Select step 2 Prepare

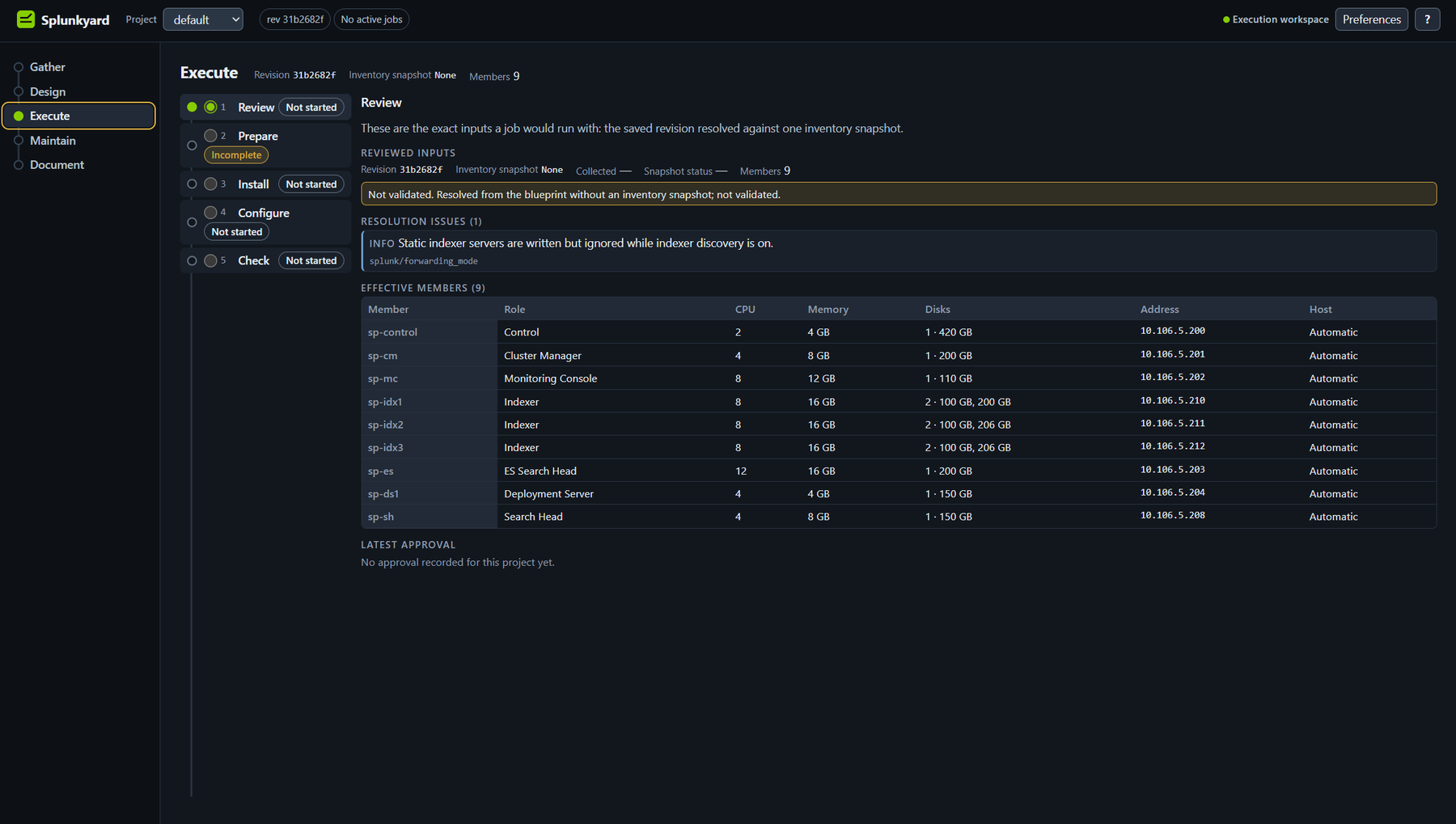pyautogui.click(x=266, y=146)
